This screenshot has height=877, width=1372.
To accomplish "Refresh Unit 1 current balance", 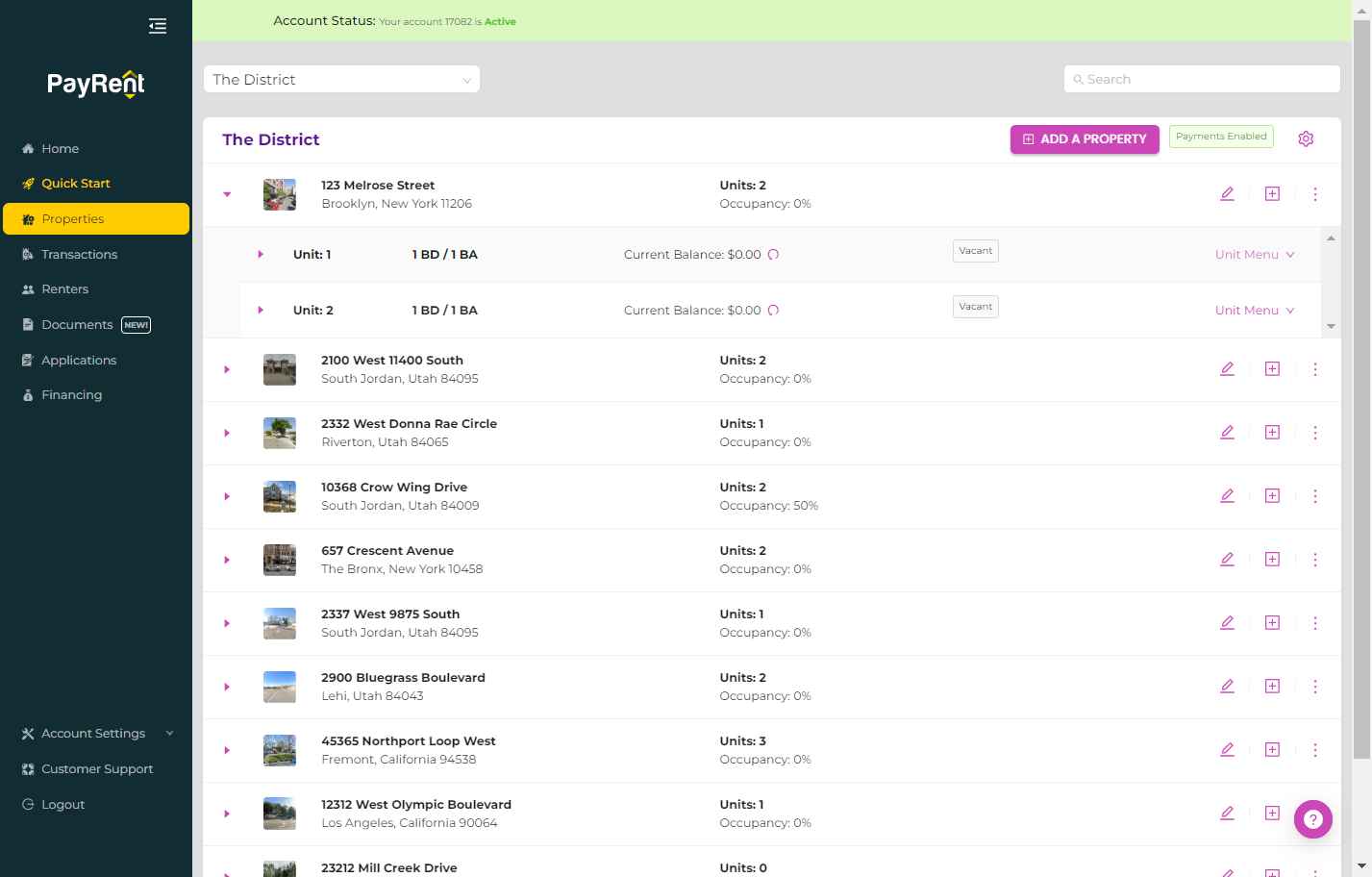I will (773, 255).
